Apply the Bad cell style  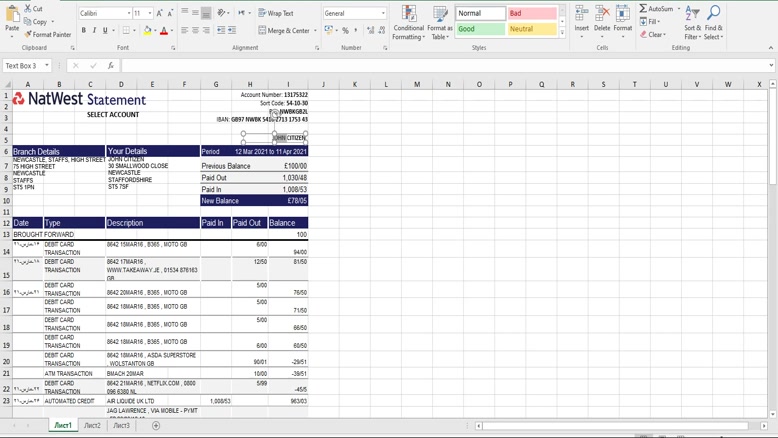point(532,13)
